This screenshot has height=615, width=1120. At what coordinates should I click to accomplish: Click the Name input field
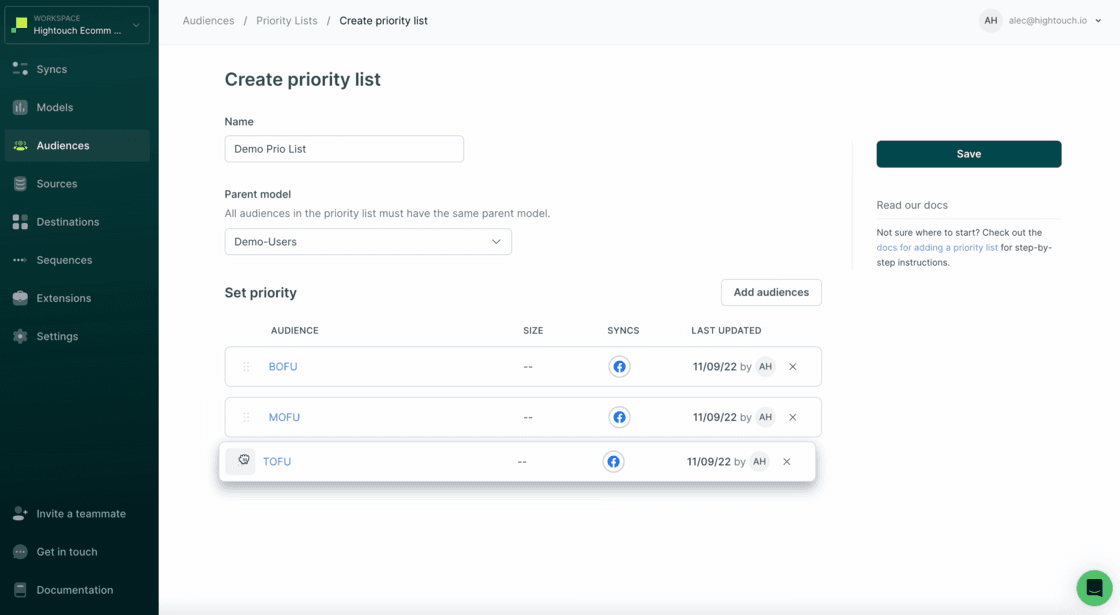[x=344, y=148]
